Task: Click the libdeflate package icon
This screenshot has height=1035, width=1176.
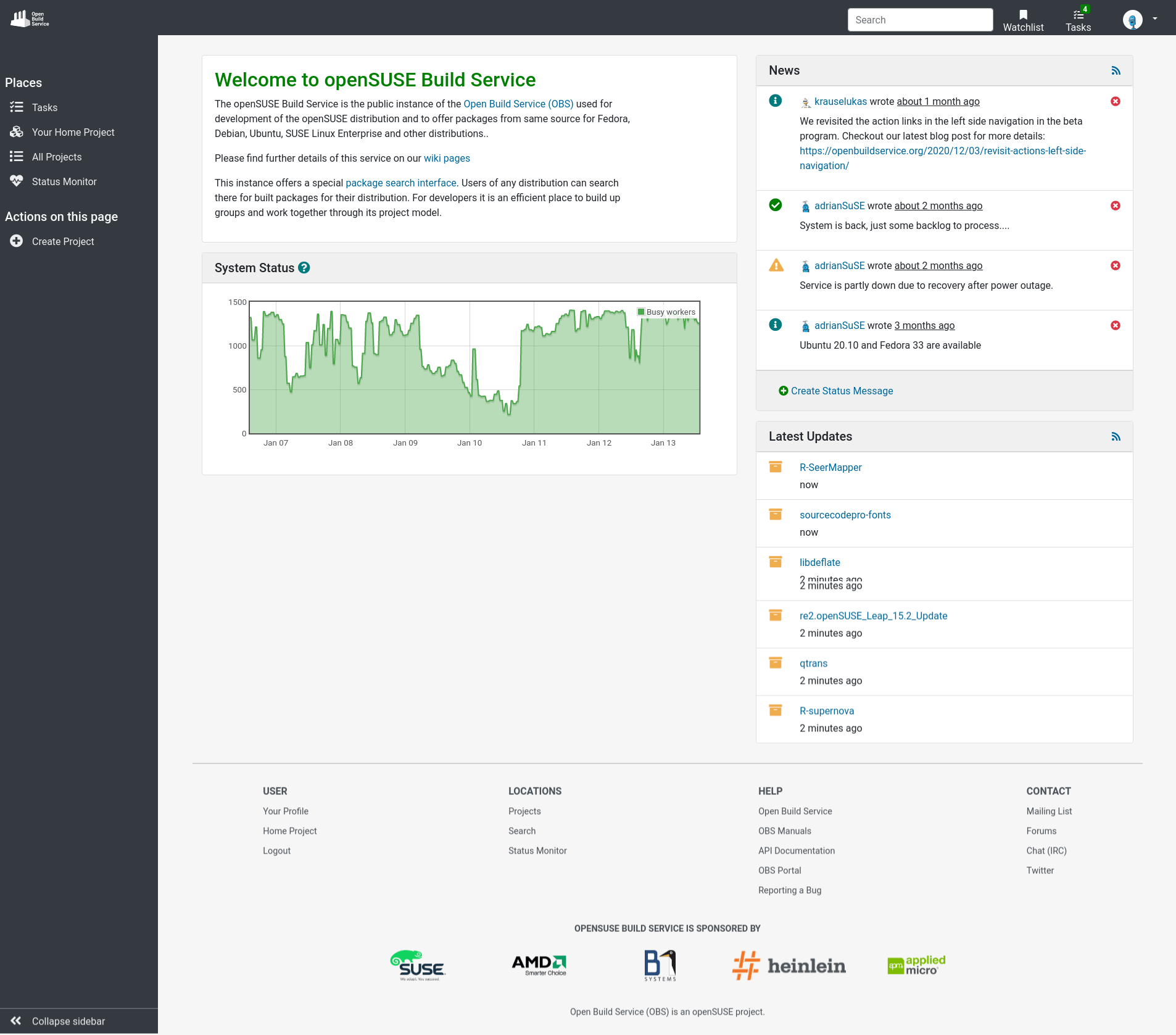Action: 776,562
